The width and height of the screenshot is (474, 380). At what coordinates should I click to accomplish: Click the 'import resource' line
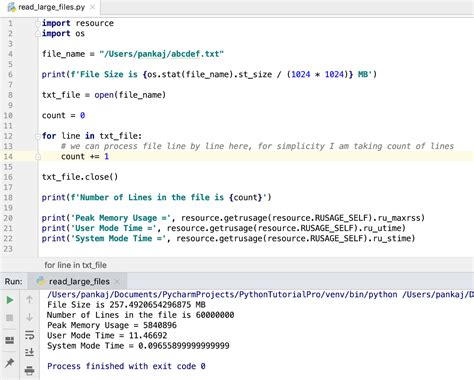(78, 23)
